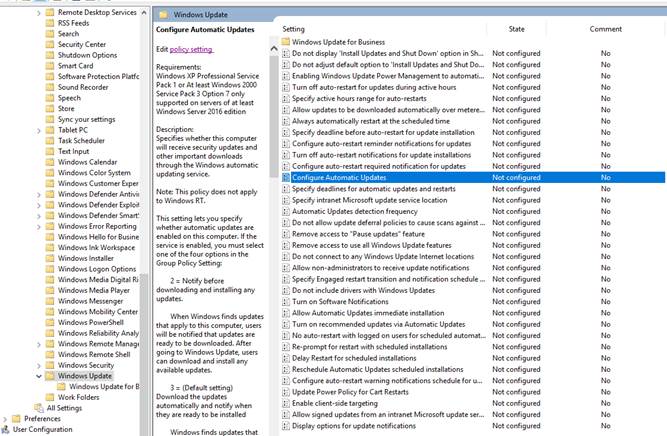Viewport: 667px width, 436px height.
Task: Open the Windows Update for Business folder icon in the settings list
Action: [x=286, y=43]
